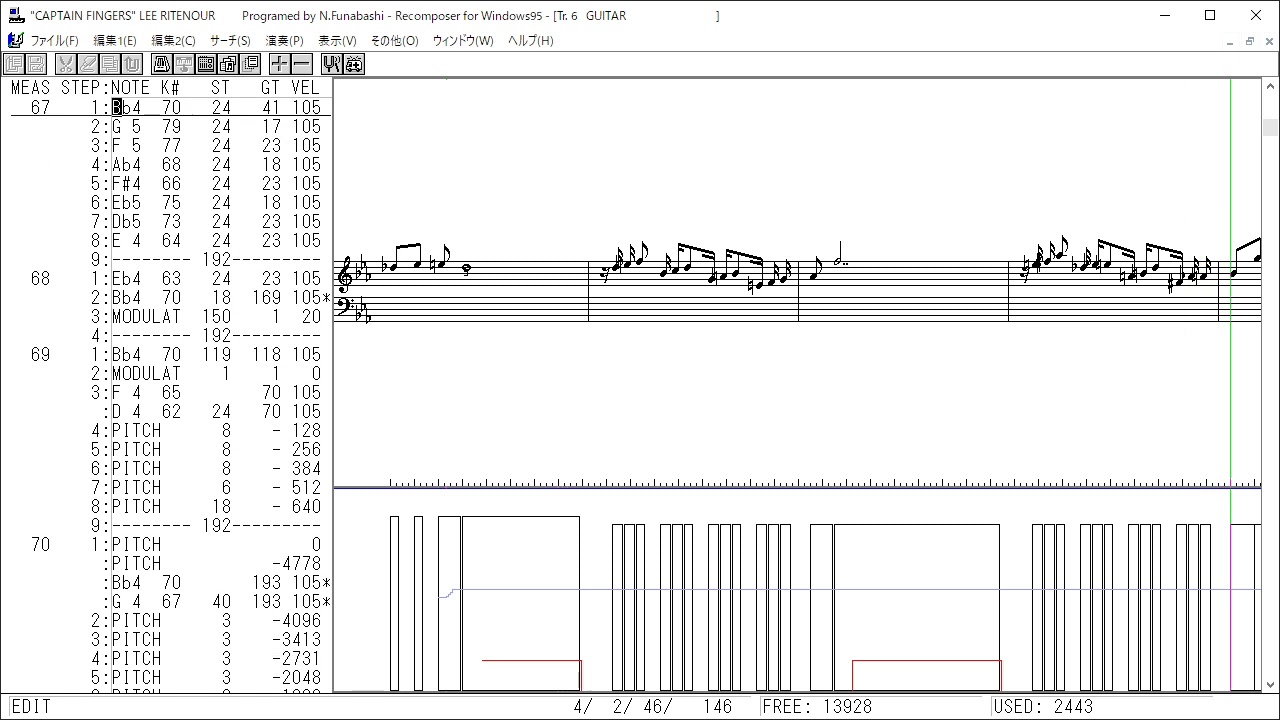
Task: Open the ヘルプ(H) menu
Action: pyautogui.click(x=530, y=41)
